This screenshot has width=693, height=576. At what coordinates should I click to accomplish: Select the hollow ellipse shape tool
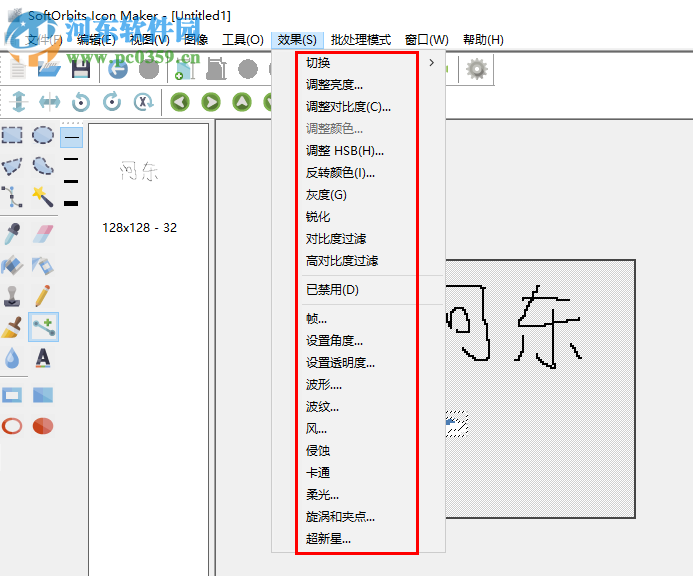[12, 426]
